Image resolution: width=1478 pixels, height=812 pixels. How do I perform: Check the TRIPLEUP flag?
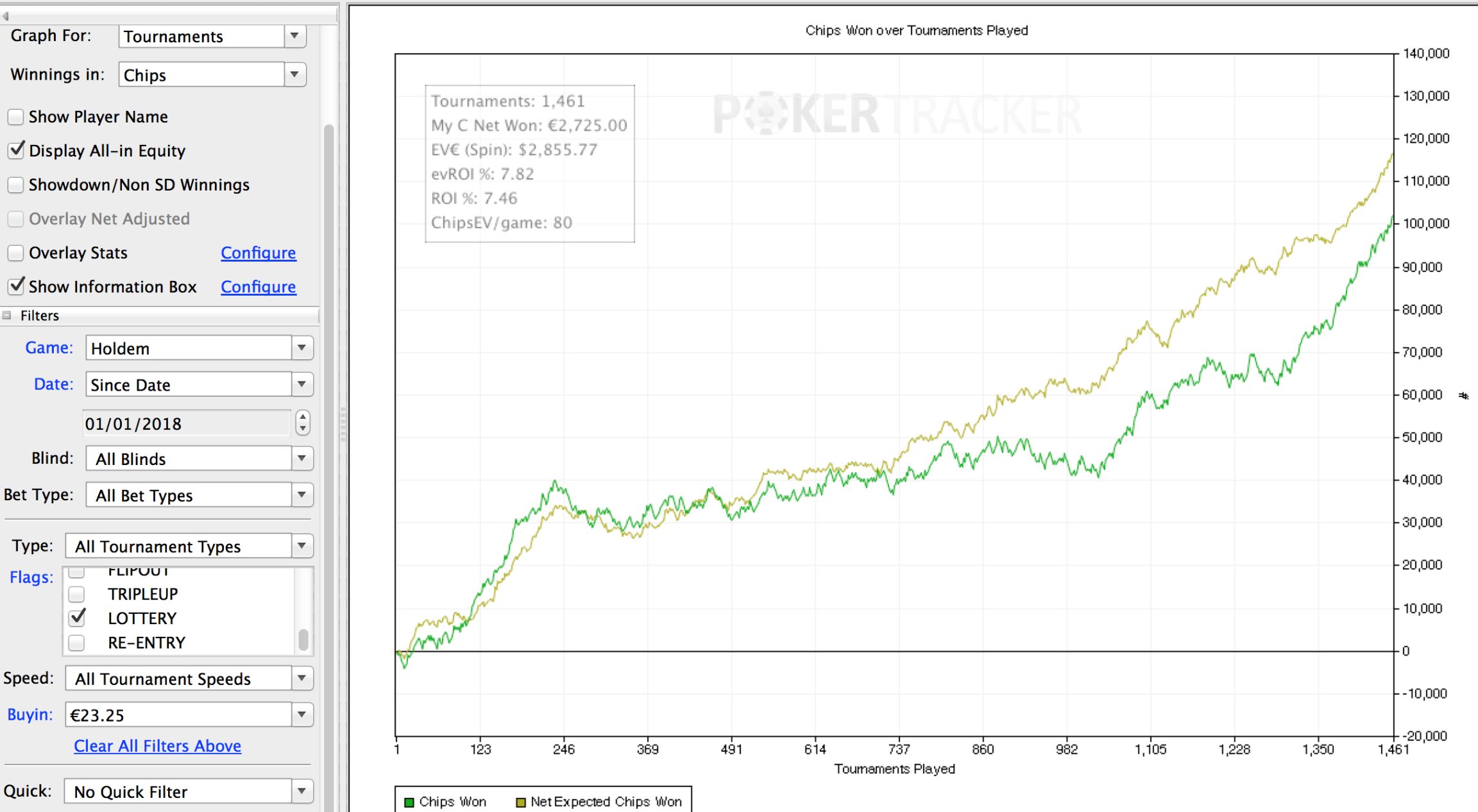[x=76, y=594]
